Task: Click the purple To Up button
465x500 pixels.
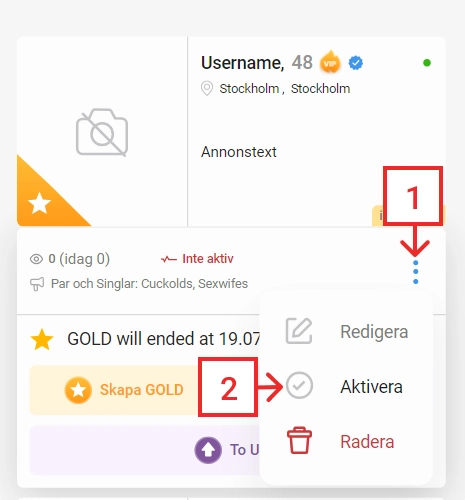Action: coord(145,450)
